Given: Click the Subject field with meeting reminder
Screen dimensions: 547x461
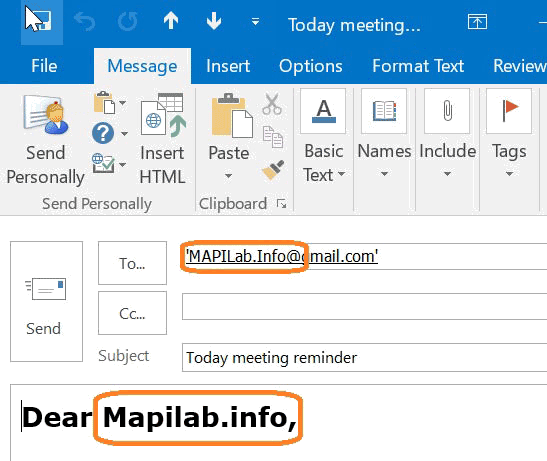Looking at the screenshot, I should pyautogui.click(x=364, y=358).
